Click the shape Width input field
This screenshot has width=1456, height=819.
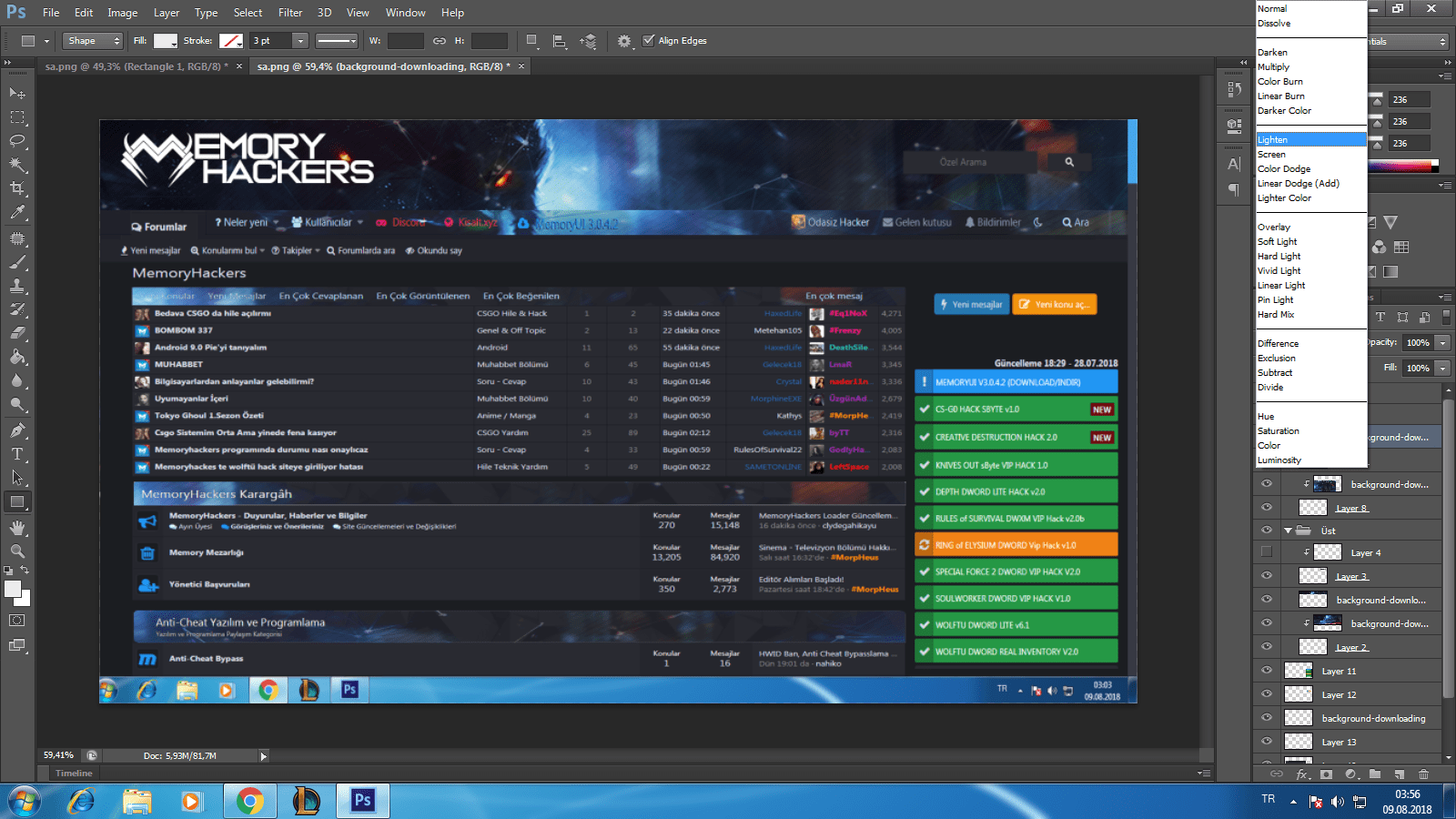pos(406,41)
